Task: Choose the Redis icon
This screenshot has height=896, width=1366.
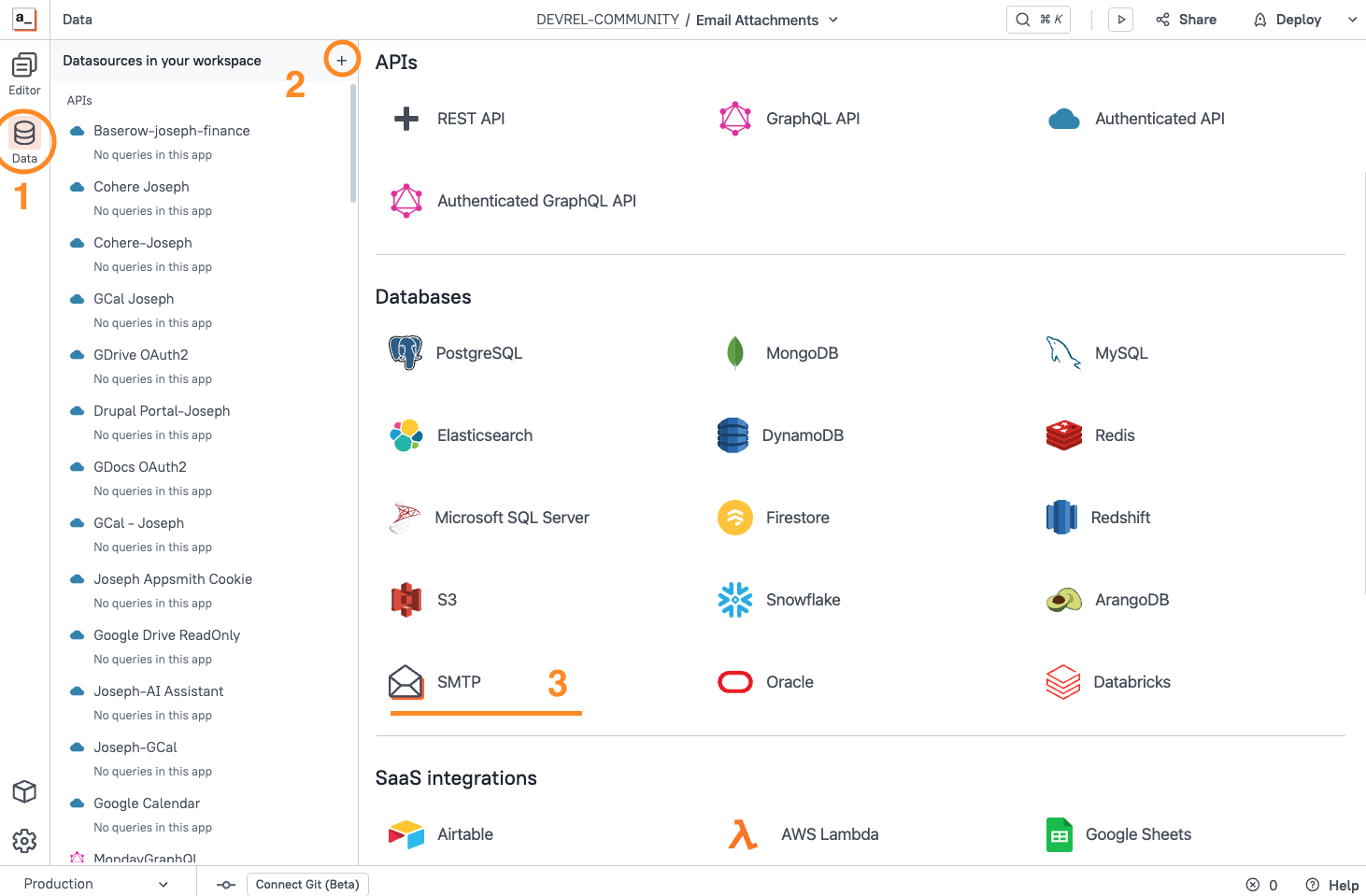Action: [1064, 435]
